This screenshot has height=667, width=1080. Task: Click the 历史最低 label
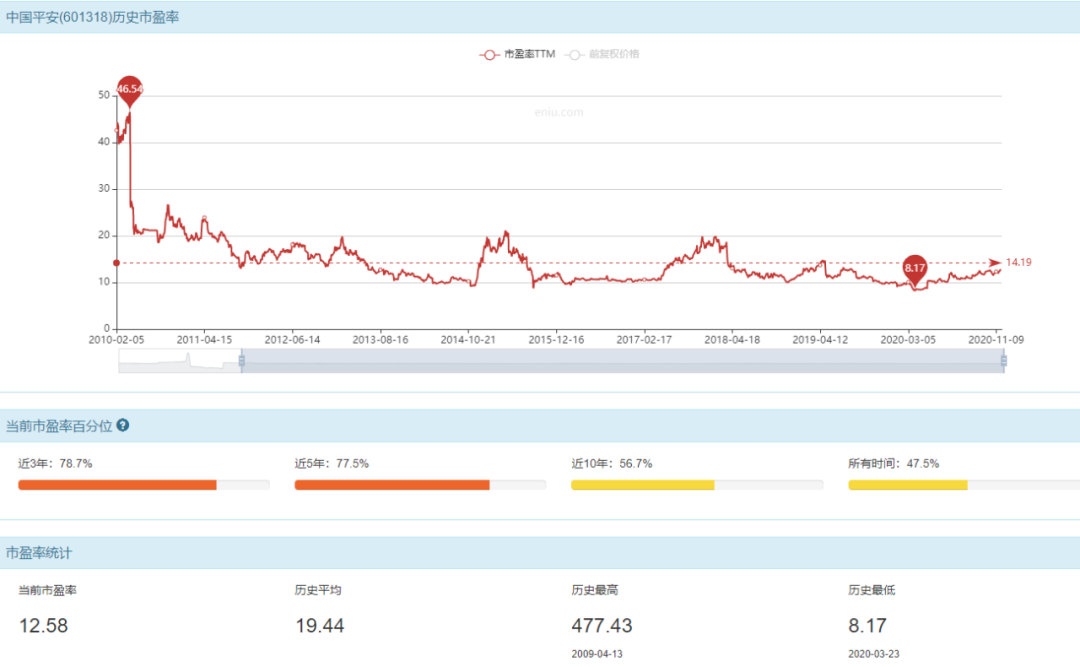click(x=872, y=591)
